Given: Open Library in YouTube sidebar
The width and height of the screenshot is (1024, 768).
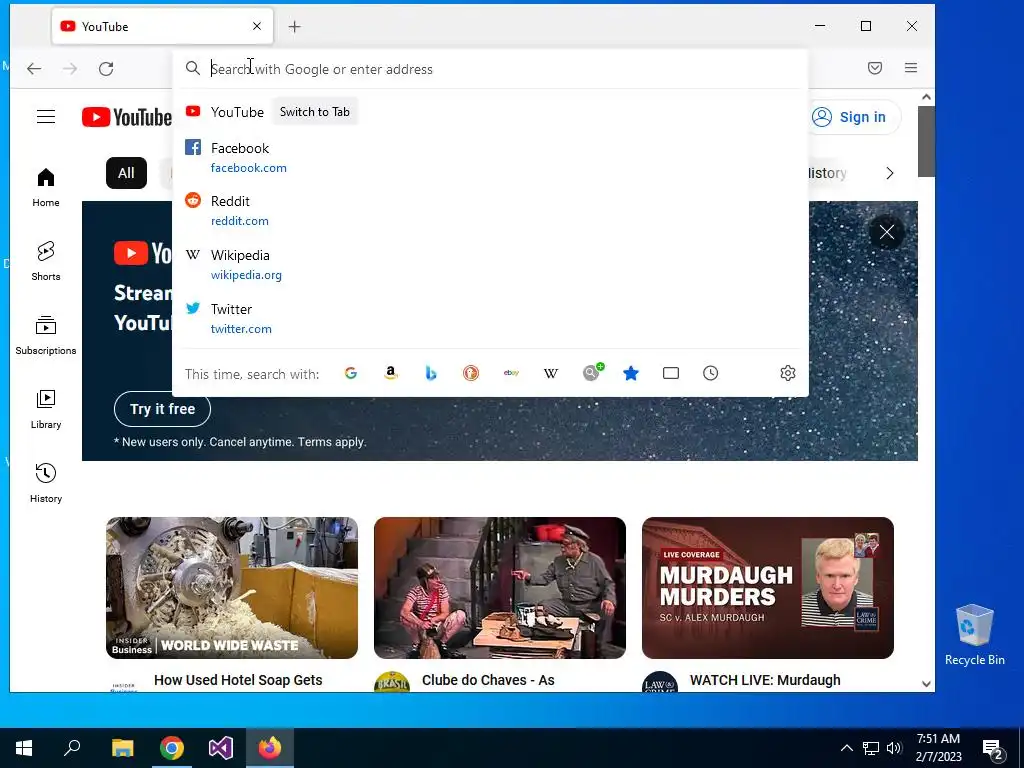Looking at the screenshot, I should coord(46,409).
